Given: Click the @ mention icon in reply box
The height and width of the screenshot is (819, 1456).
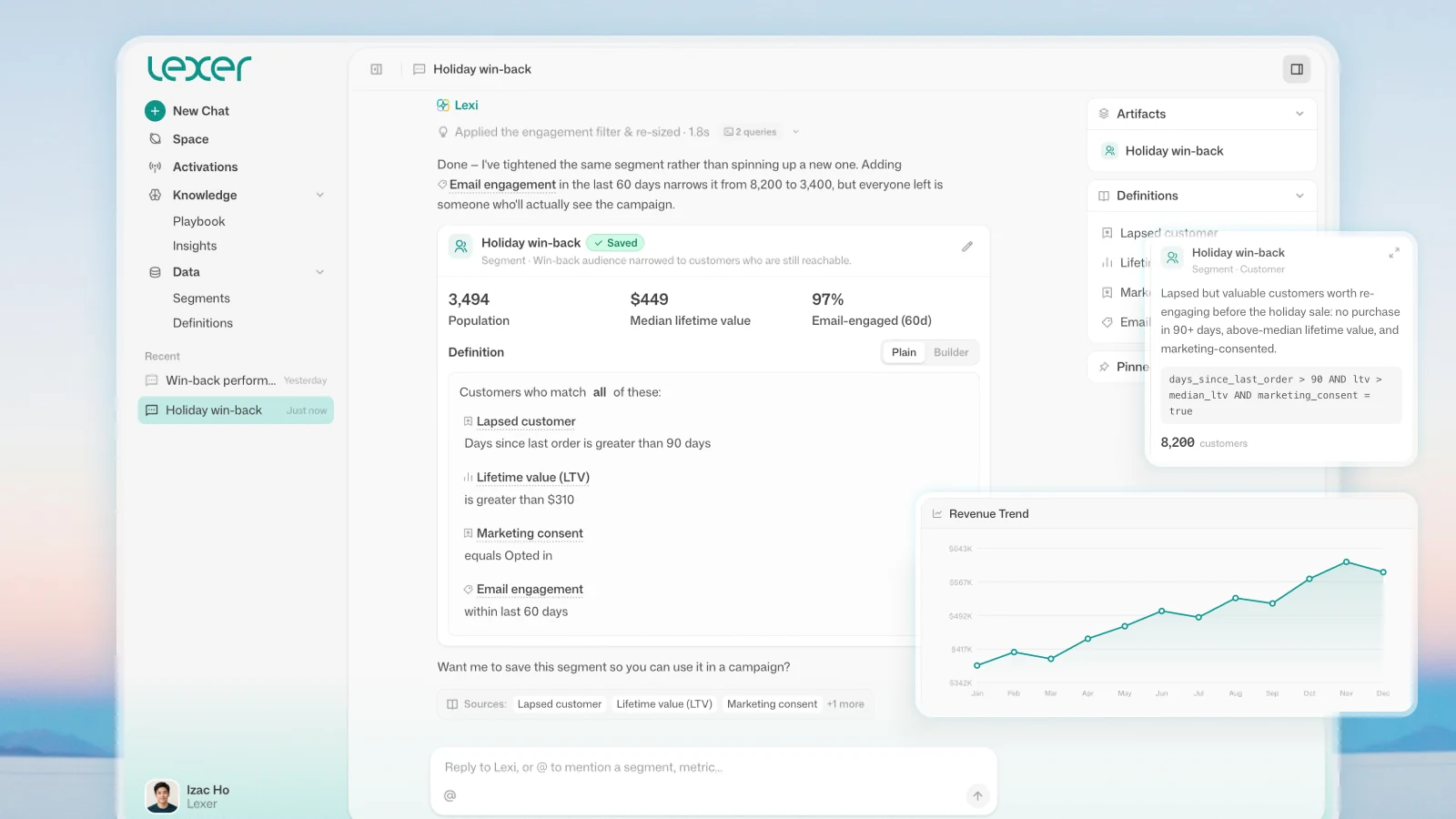Looking at the screenshot, I should click(x=450, y=795).
